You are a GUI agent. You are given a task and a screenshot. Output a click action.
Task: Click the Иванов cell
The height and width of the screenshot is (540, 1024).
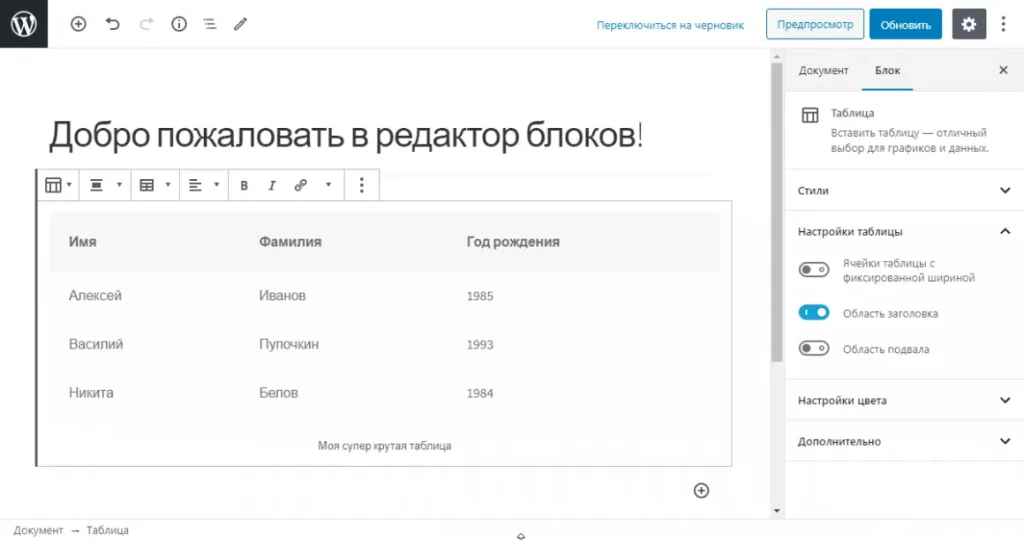coord(282,295)
